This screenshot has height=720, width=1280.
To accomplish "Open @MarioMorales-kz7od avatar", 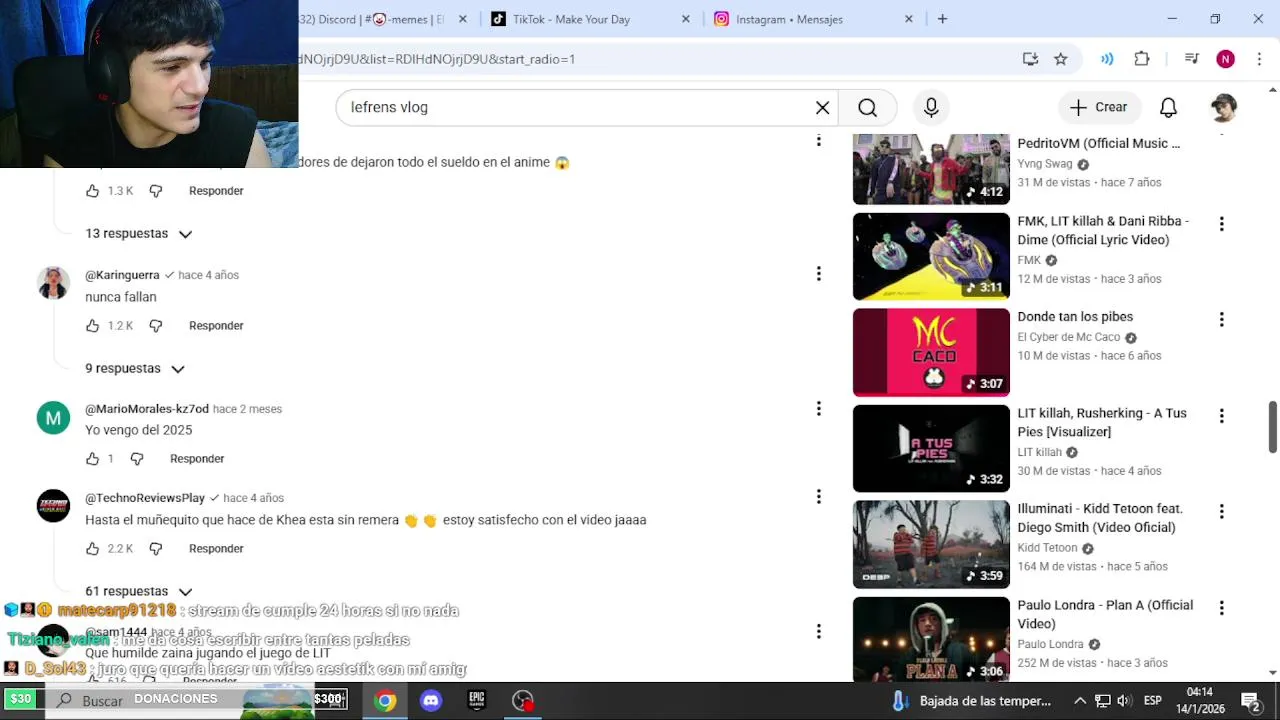I will pos(53,418).
